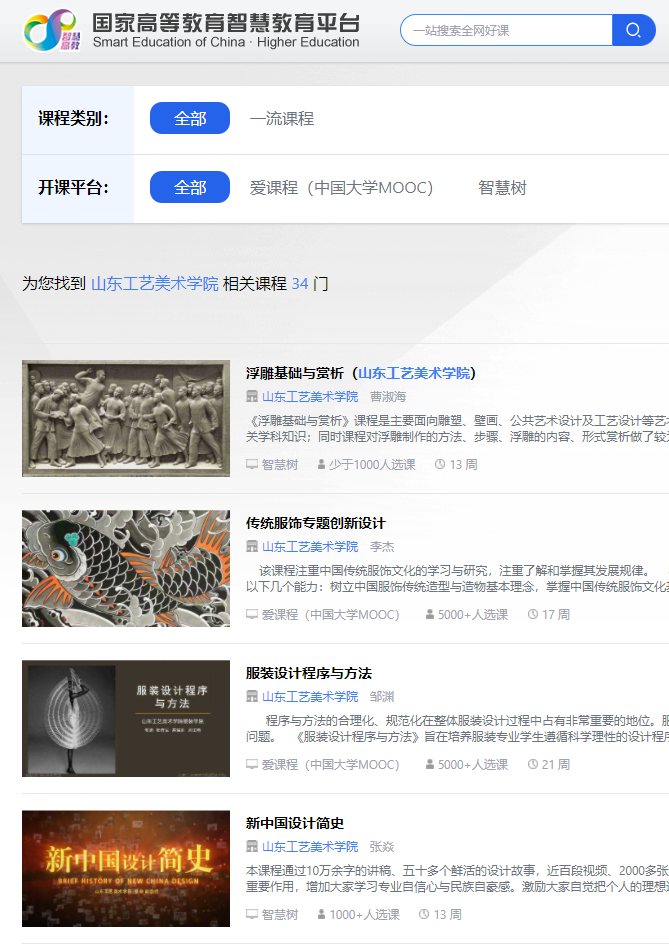The width and height of the screenshot is (669, 948).
Task: Click the clock icon next to 21 周
Action: point(533,765)
